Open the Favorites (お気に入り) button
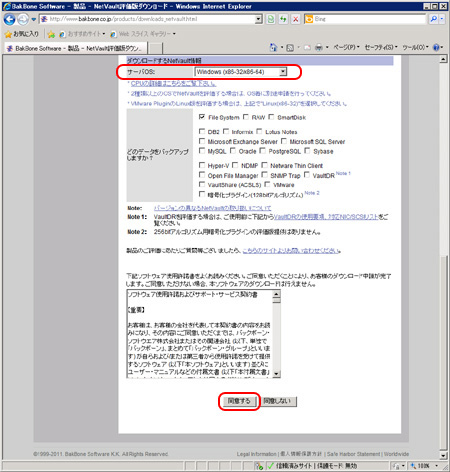The height and width of the screenshot is (472, 450). click(x=22, y=34)
